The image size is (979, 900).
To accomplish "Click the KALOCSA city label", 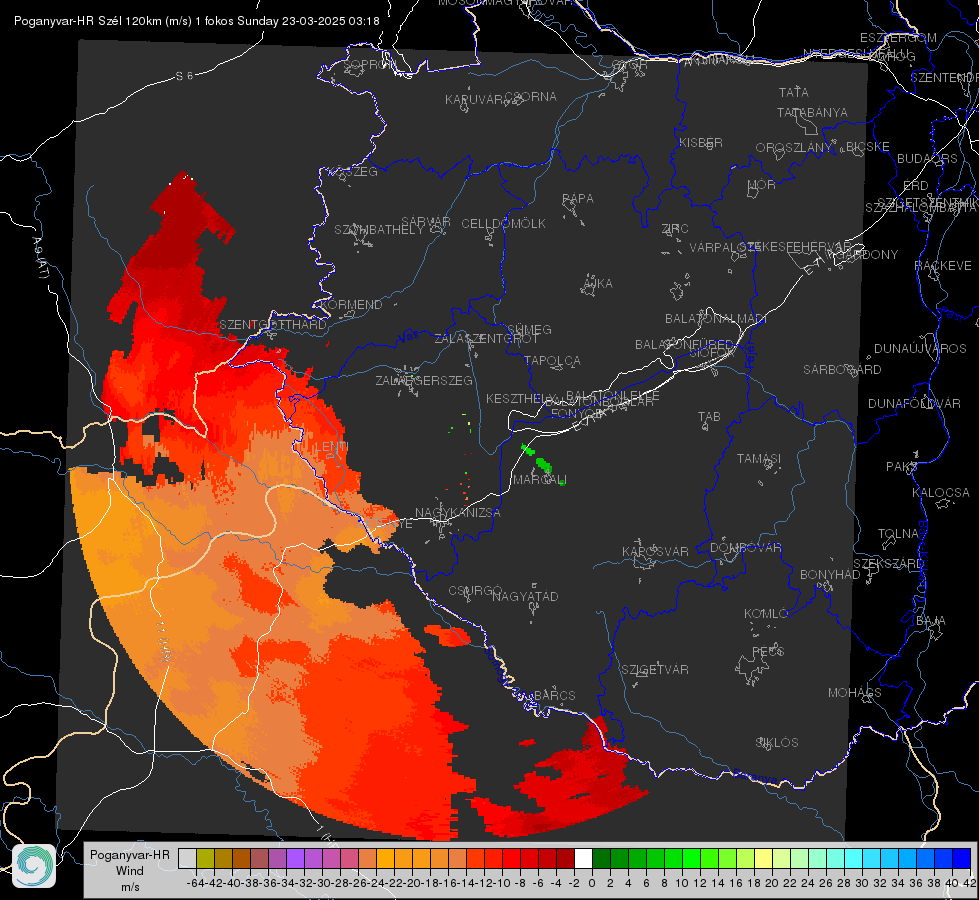I will tap(940, 493).
